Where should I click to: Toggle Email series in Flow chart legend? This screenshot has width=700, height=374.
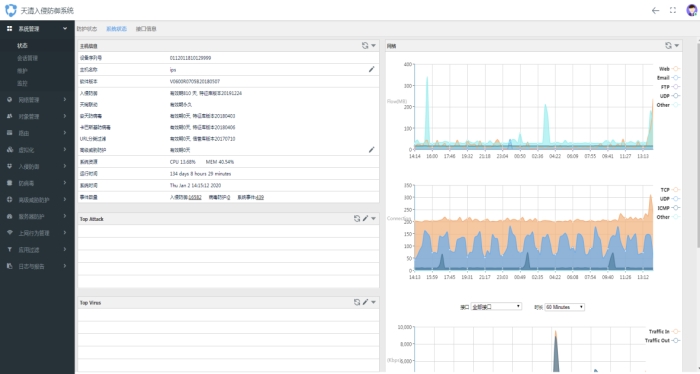(x=668, y=78)
